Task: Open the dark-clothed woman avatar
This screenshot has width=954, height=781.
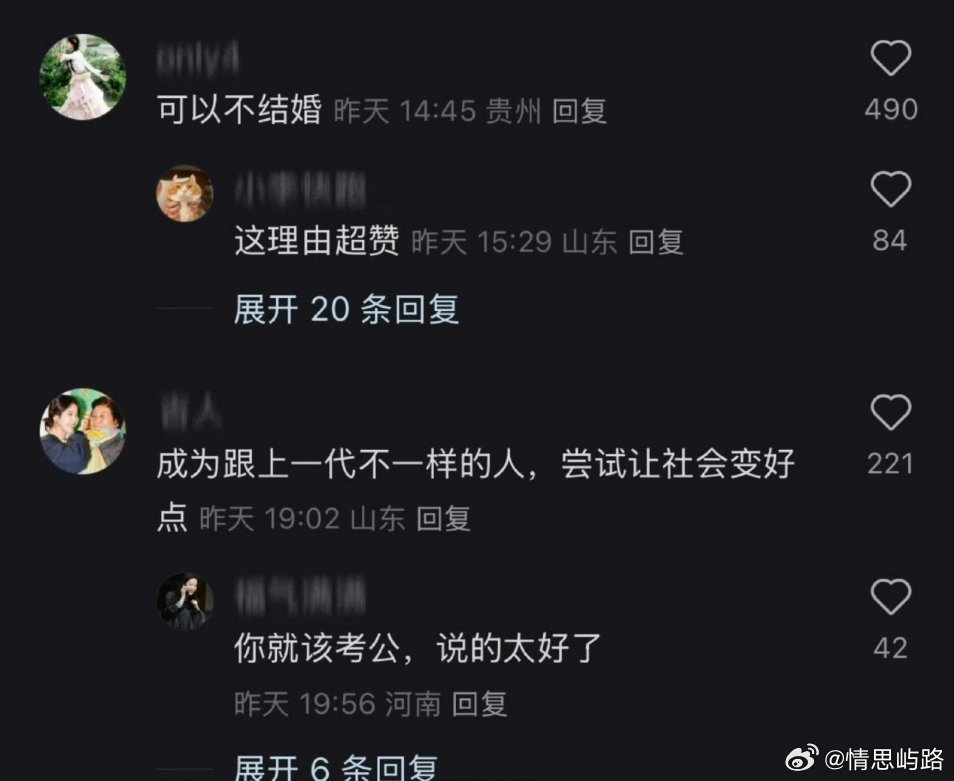Action: [185, 600]
